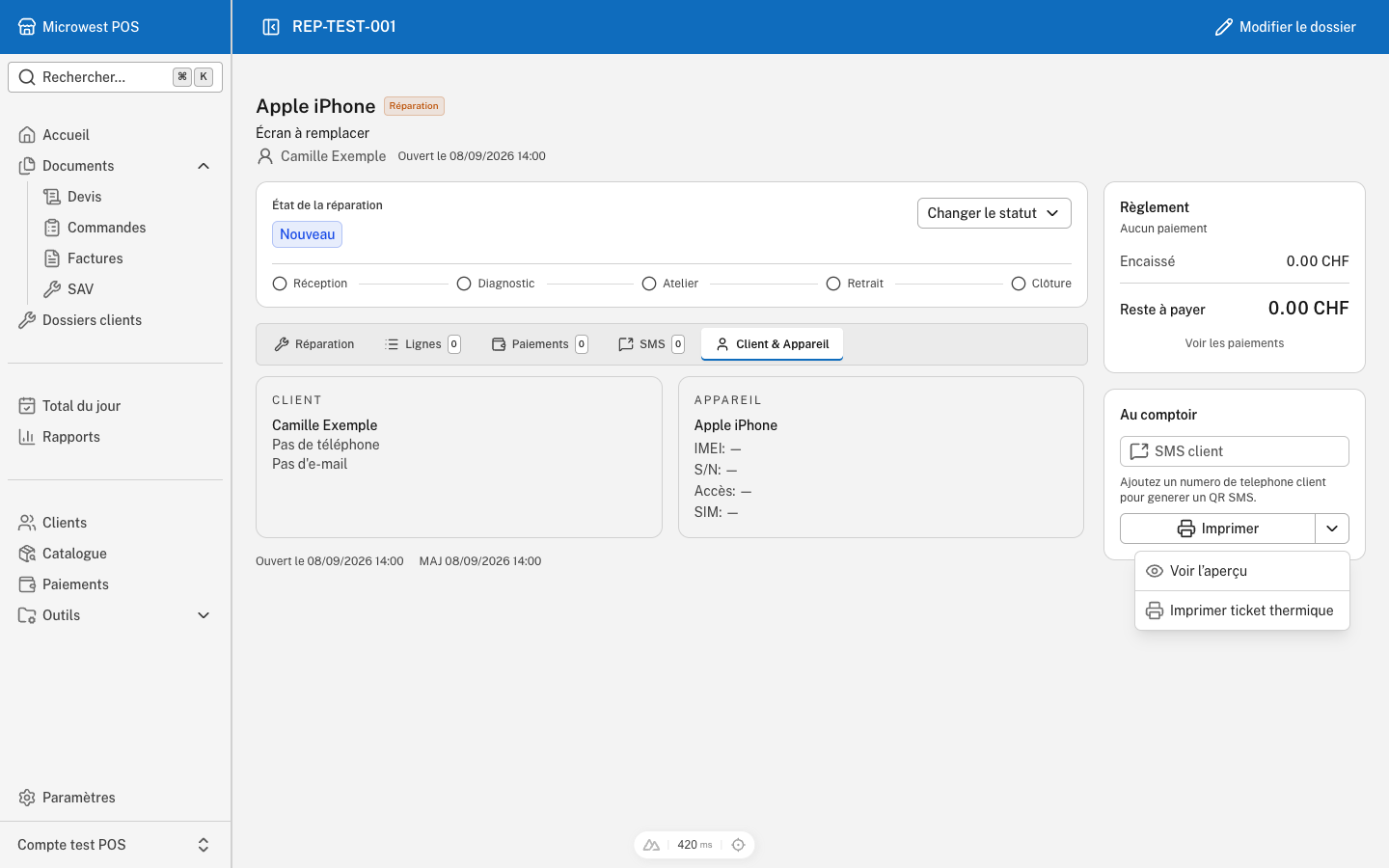The image size is (1389, 868).
Task: Open the Compte test POS account switcher
Action: point(116,845)
